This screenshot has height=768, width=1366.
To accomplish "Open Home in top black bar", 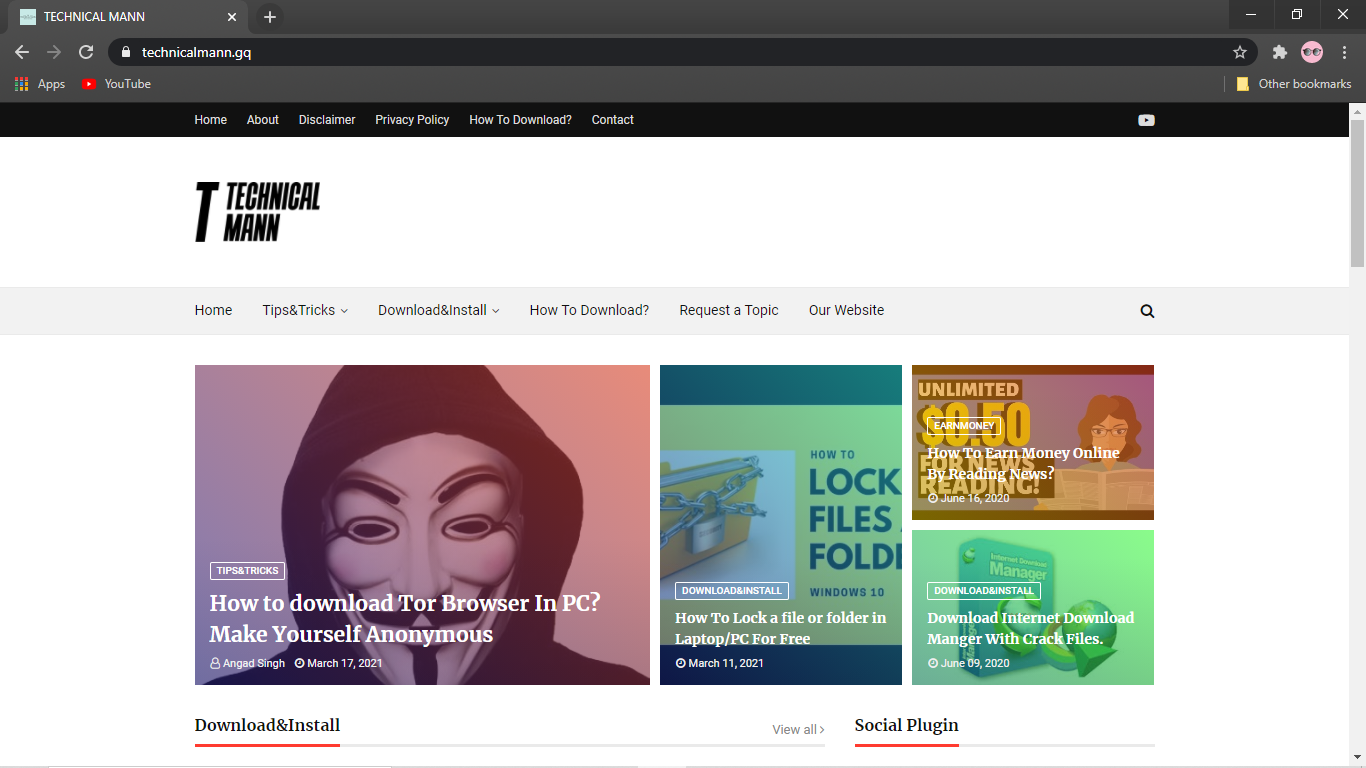I will 211,120.
